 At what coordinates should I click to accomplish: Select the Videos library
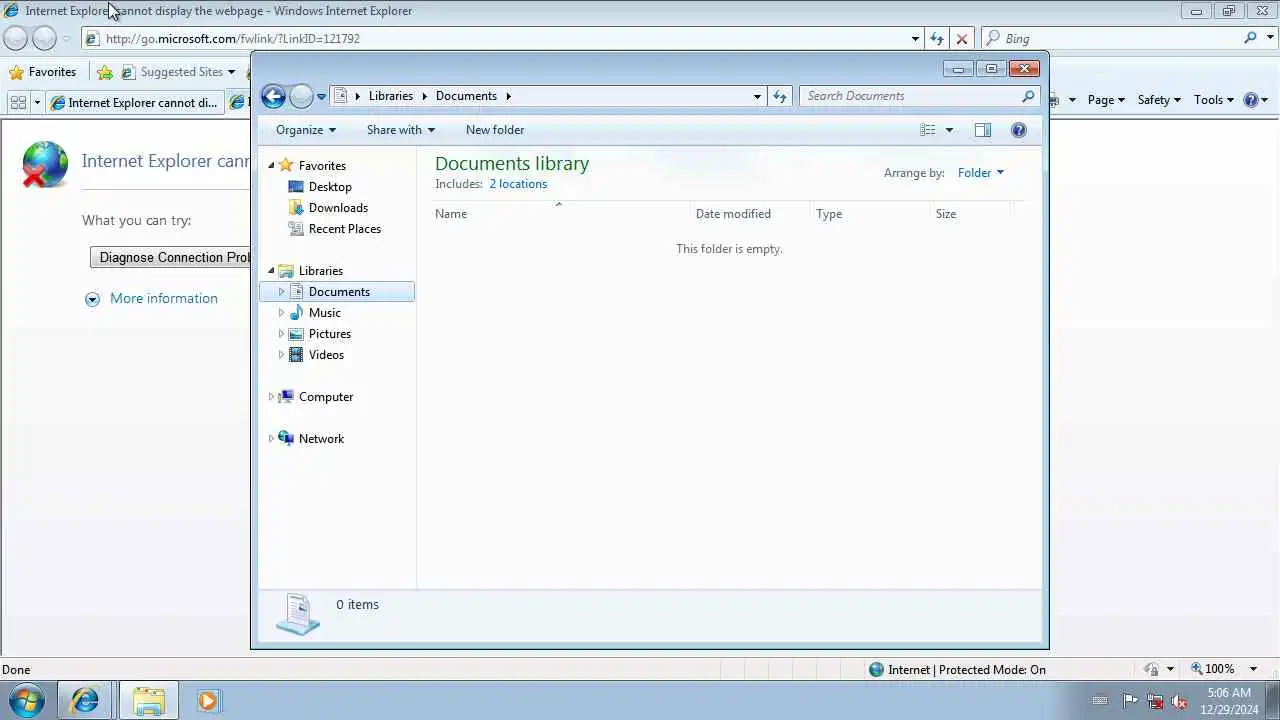326,355
